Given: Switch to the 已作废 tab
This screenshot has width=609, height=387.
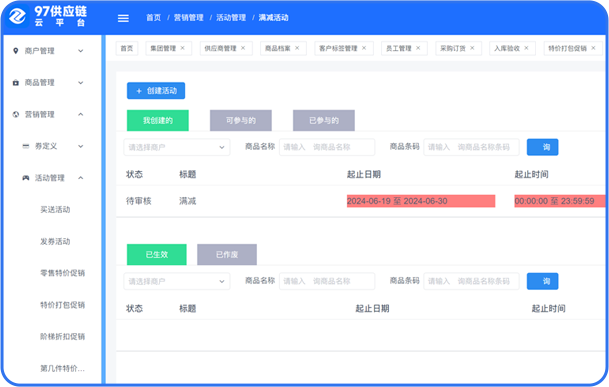Looking at the screenshot, I should [227, 255].
